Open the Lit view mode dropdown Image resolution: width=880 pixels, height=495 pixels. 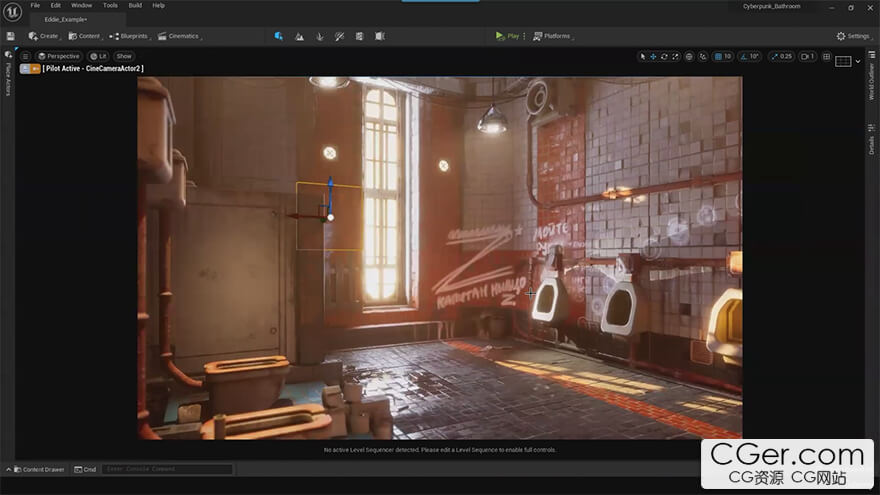pyautogui.click(x=98, y=56)
